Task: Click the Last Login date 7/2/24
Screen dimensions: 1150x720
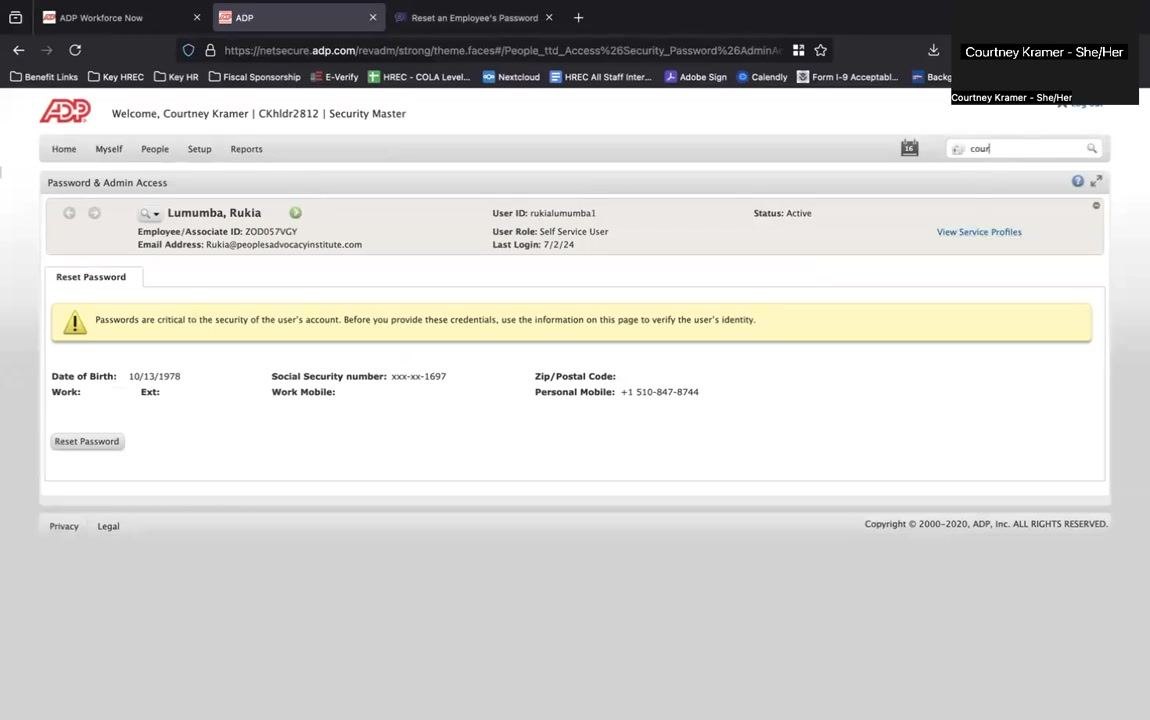Action: (559, 245)
